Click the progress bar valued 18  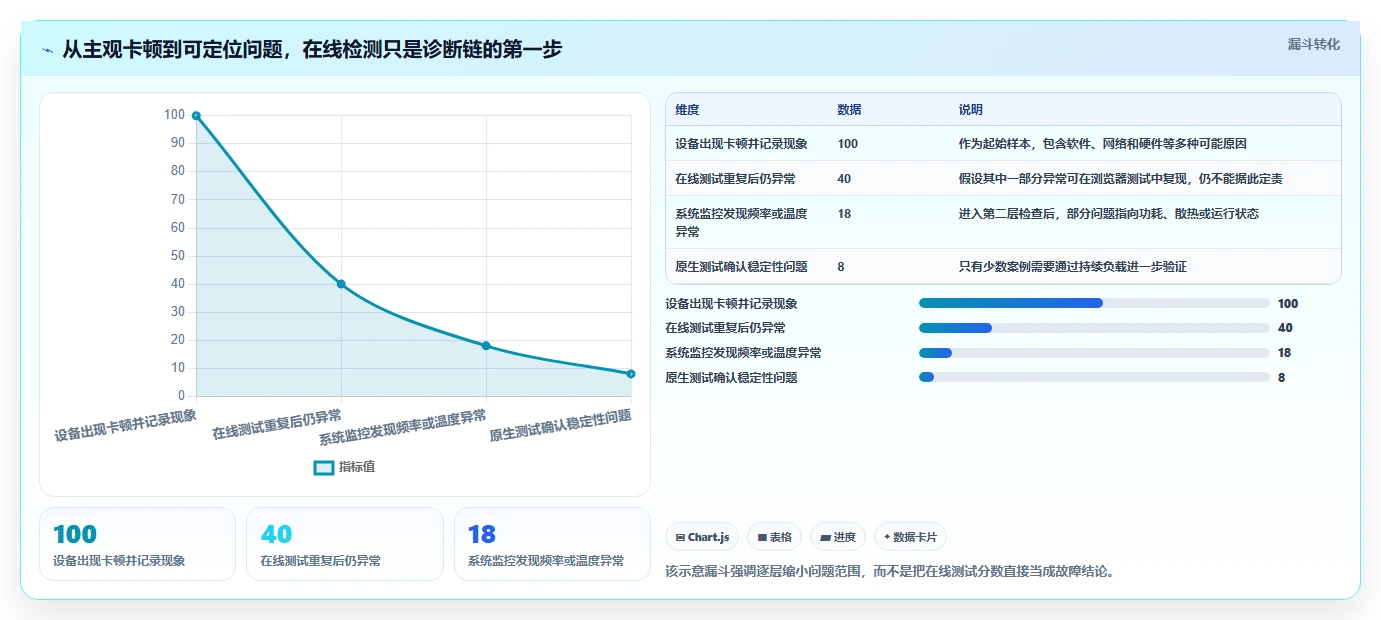tap(1094, 353)
